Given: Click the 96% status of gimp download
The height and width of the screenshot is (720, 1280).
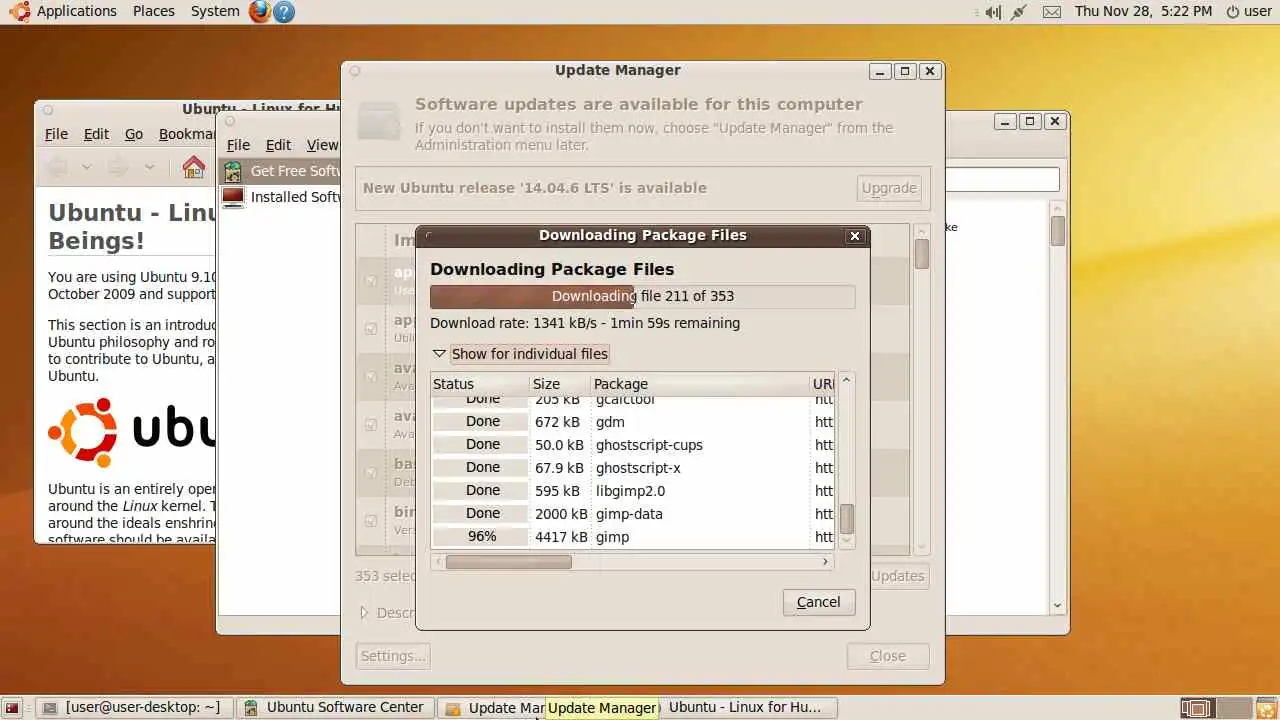Looking at the screenshot, I should click(482, 537).
